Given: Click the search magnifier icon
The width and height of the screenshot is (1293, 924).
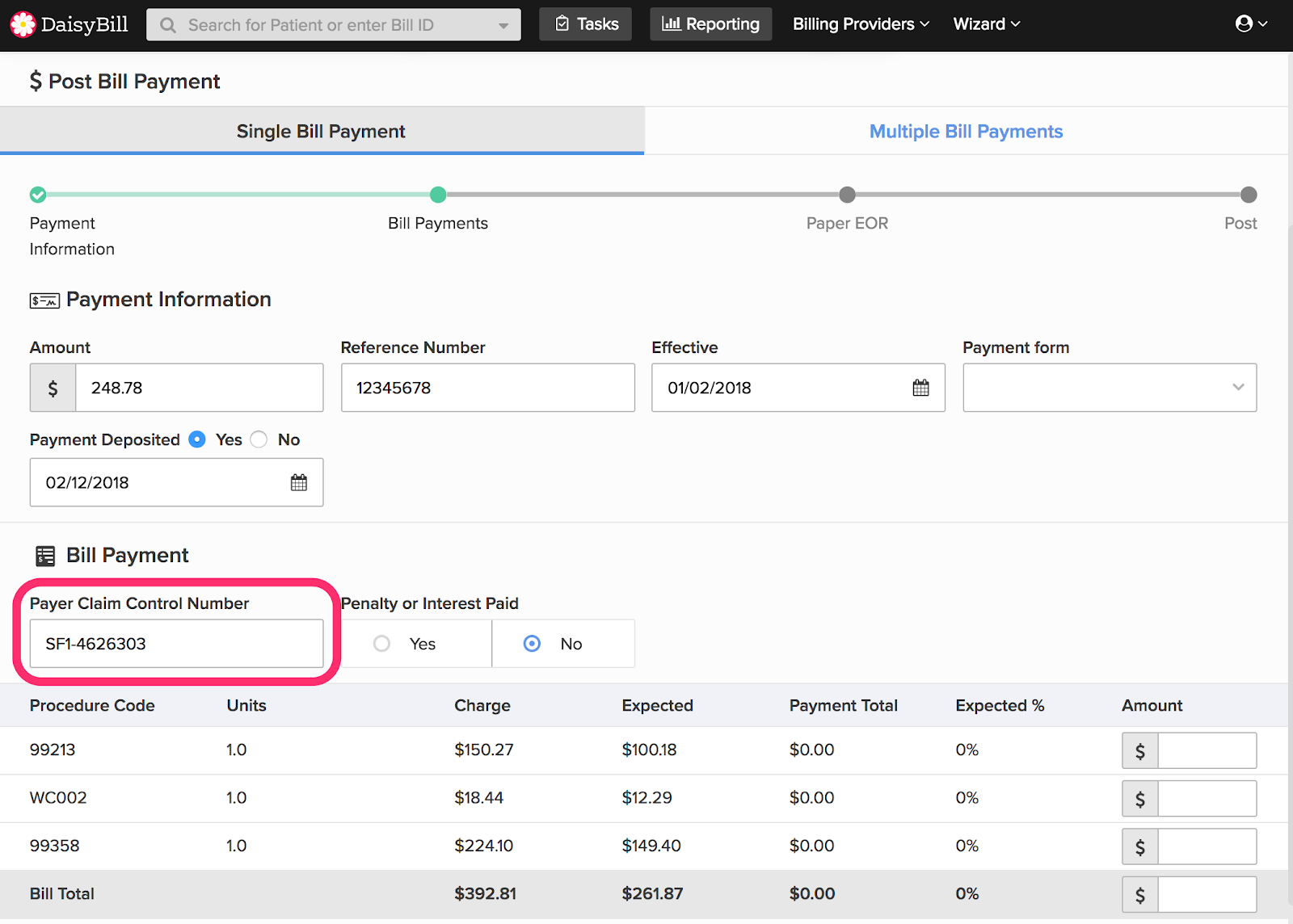Looking at the screenshot, I should point(168,25).
